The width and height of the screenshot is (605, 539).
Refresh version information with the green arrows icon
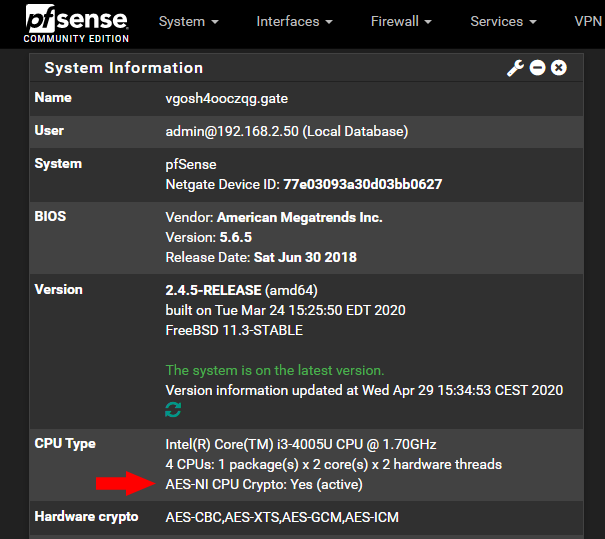click(173, 409)
